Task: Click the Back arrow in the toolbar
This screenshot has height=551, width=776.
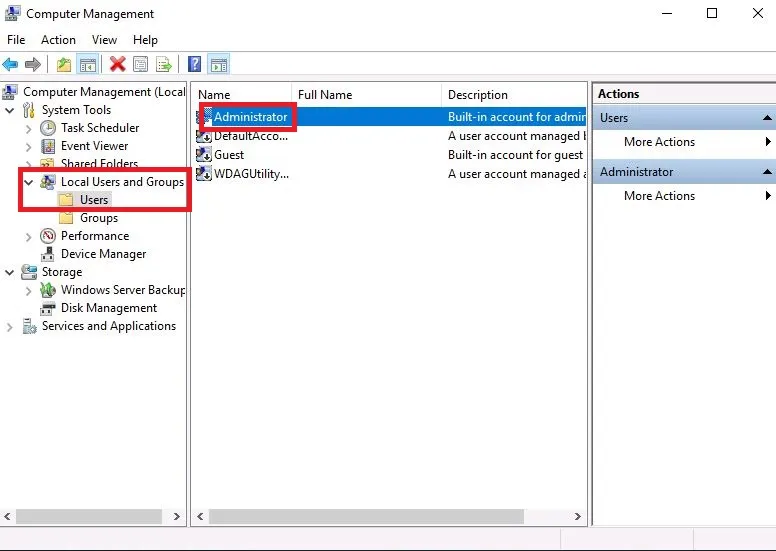Action: click(11, 65)
